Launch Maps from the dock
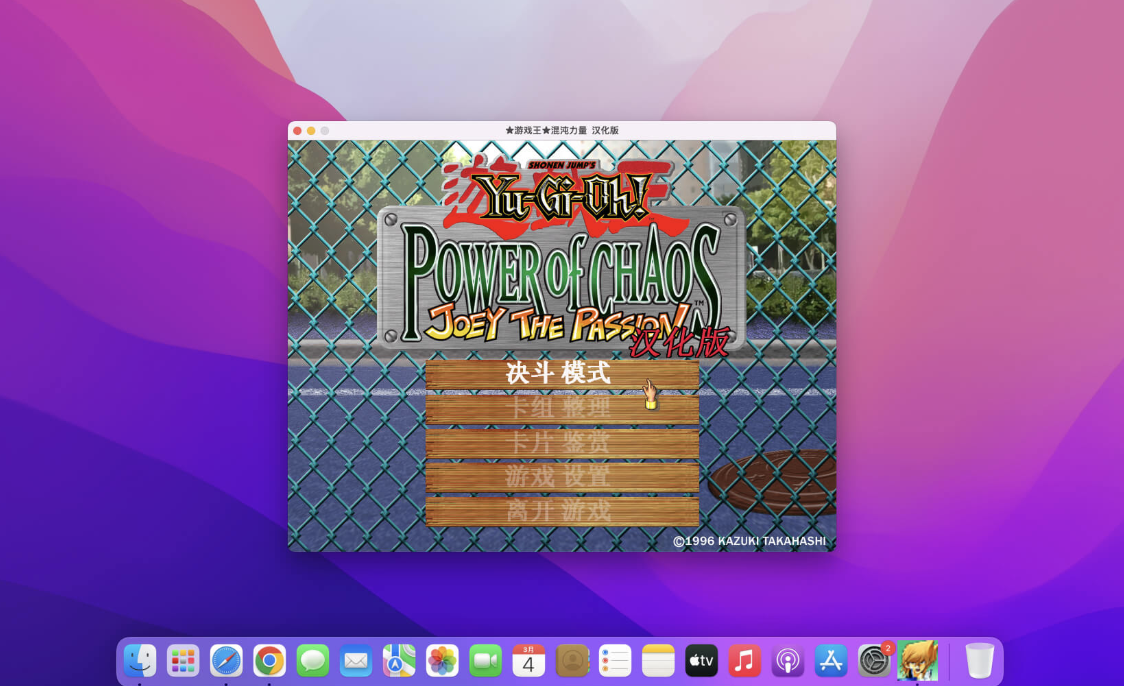The image size is (1124, 686). (399, 660)
